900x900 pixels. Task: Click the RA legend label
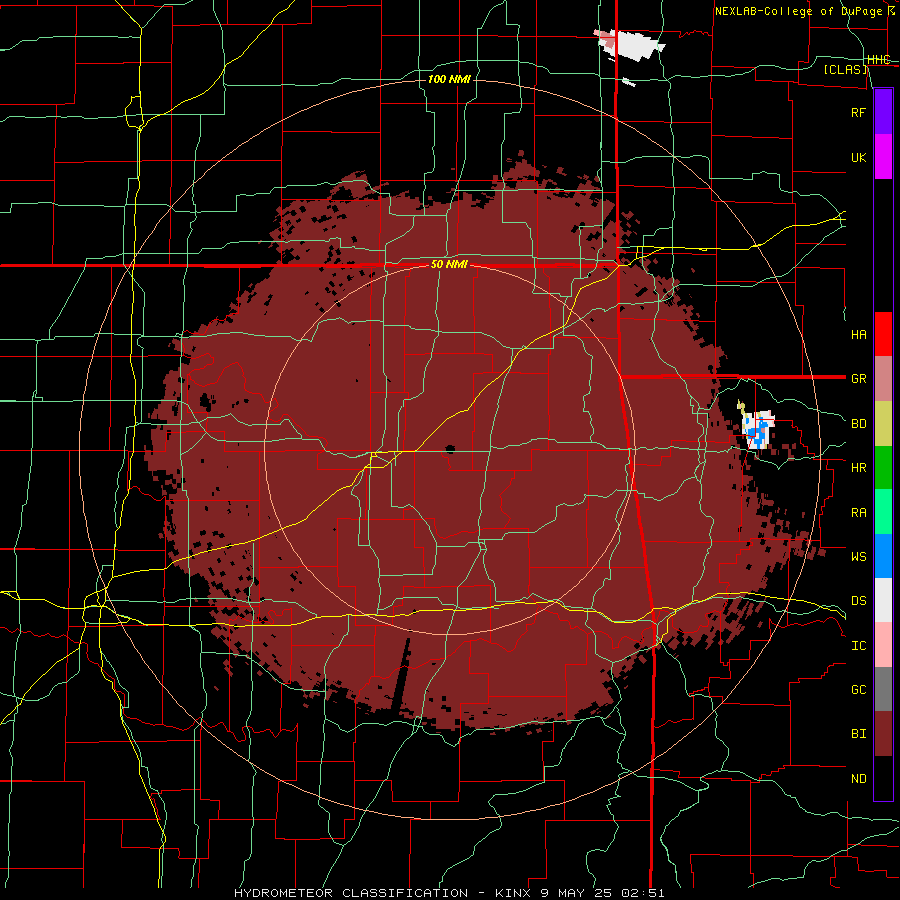(x=858, y=513)
